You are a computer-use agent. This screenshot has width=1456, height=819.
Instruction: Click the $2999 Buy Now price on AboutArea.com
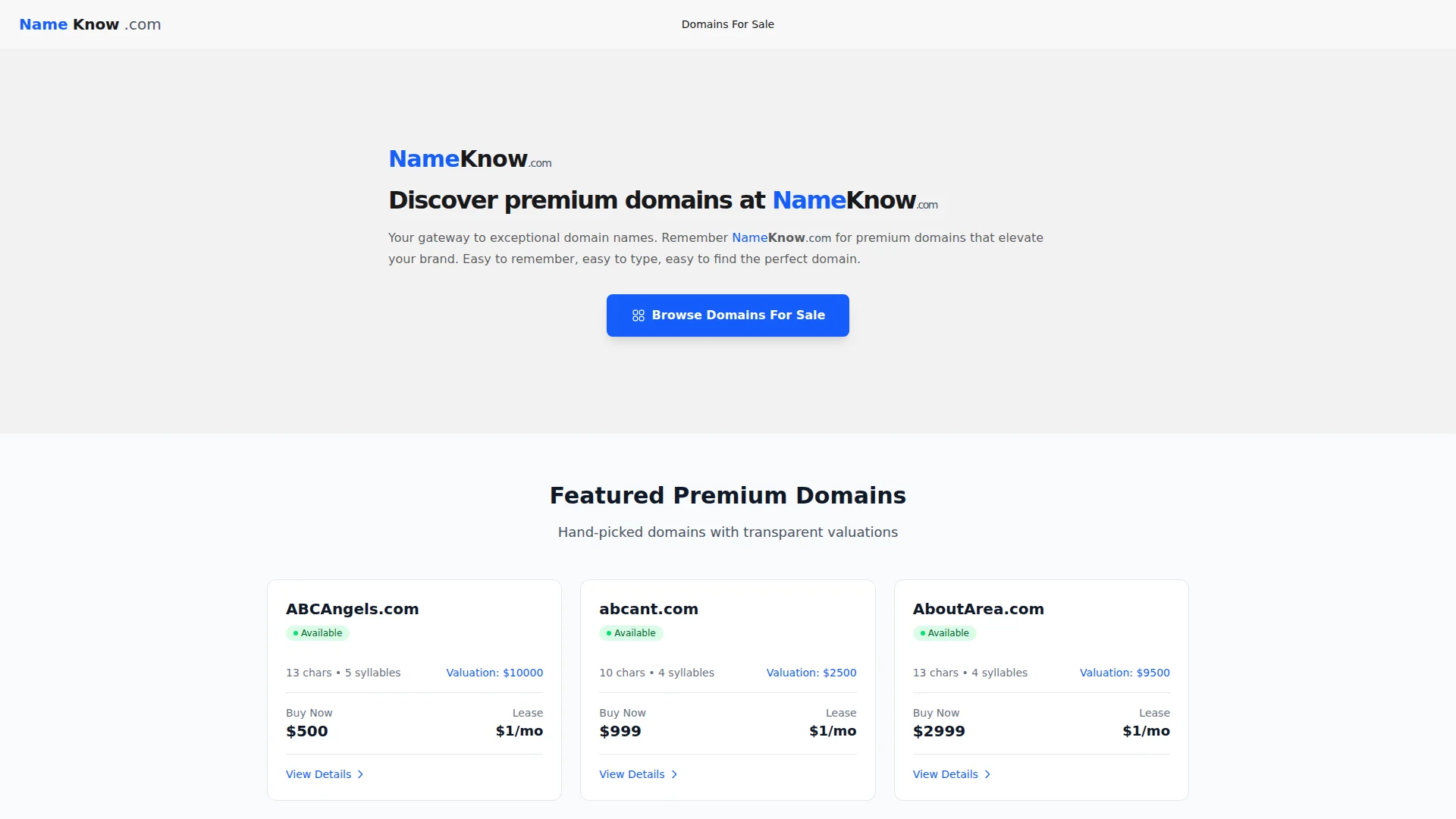pyautogui.click(x=939, y=730)
